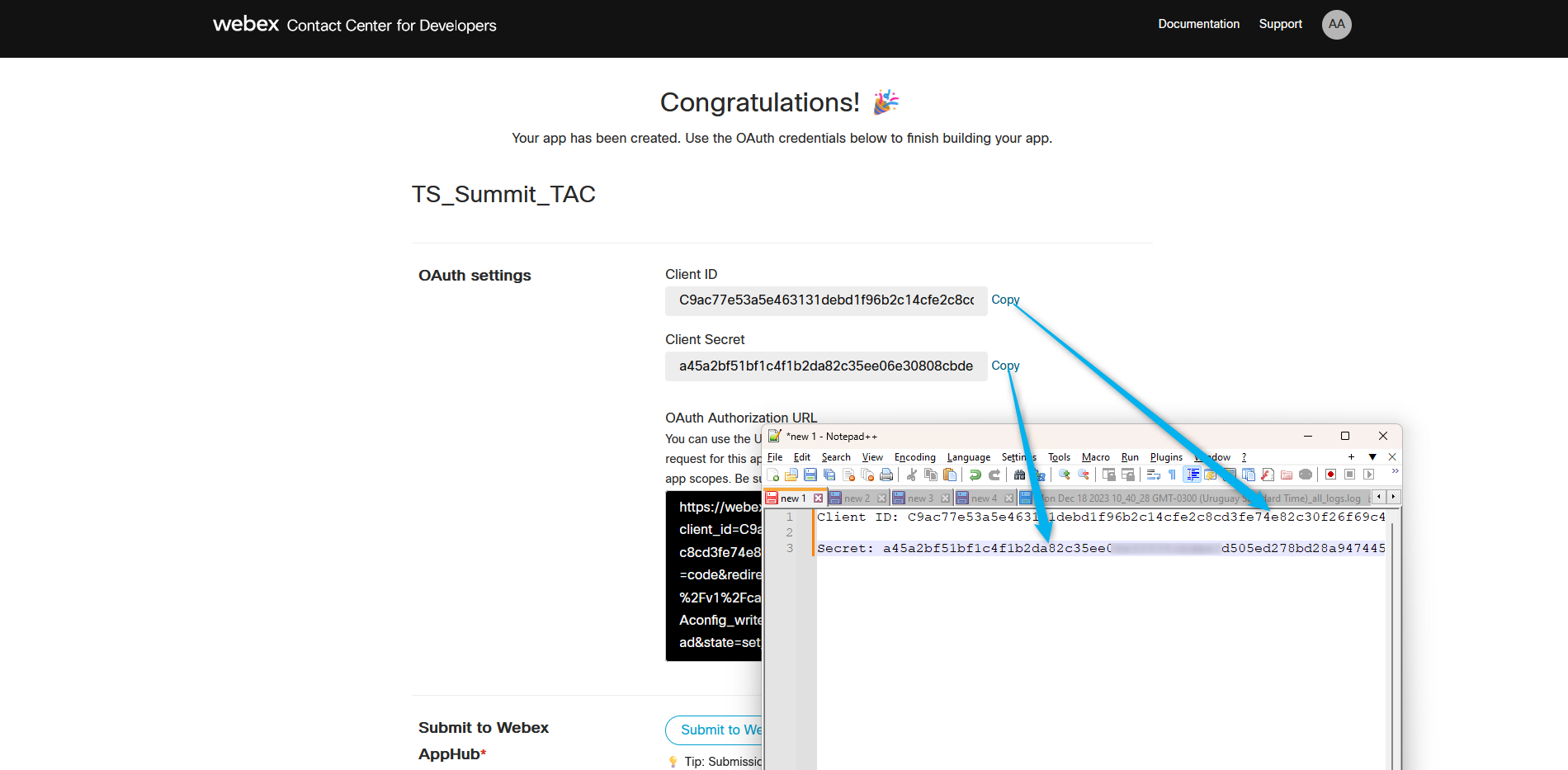This screenshot has width=1568, height=770.
Task: Open the File menu in Notepad++
Action: (775, 457)
